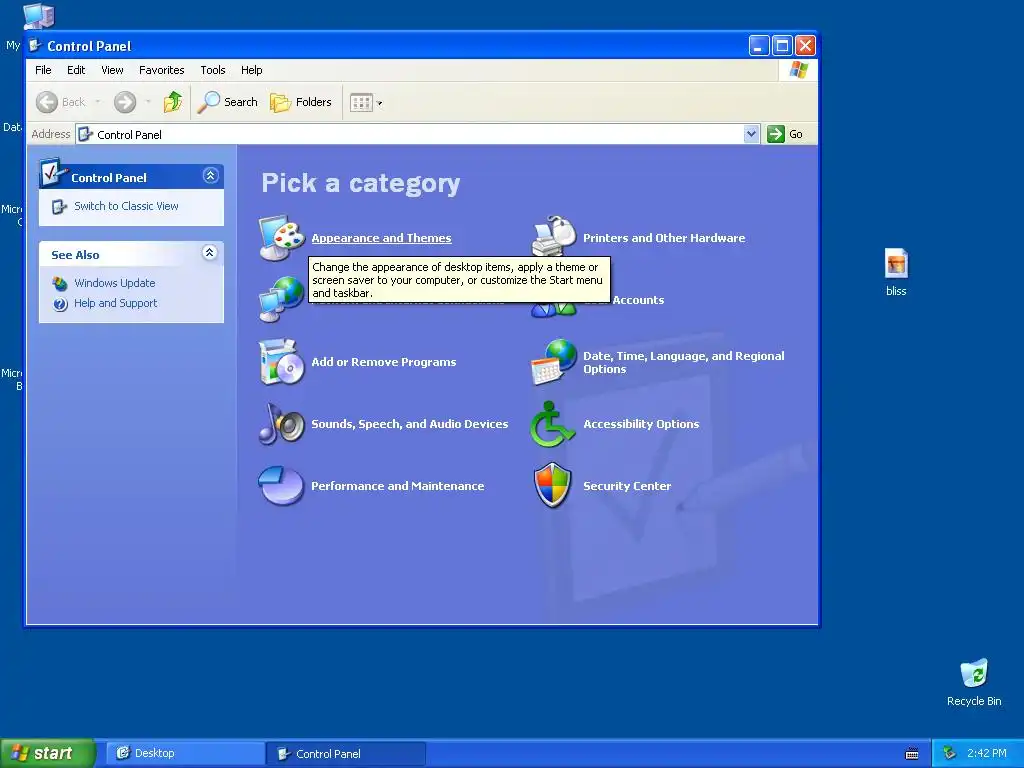Maximize the Control Panel window
1024x768 pixels.
tap(782, 45)
